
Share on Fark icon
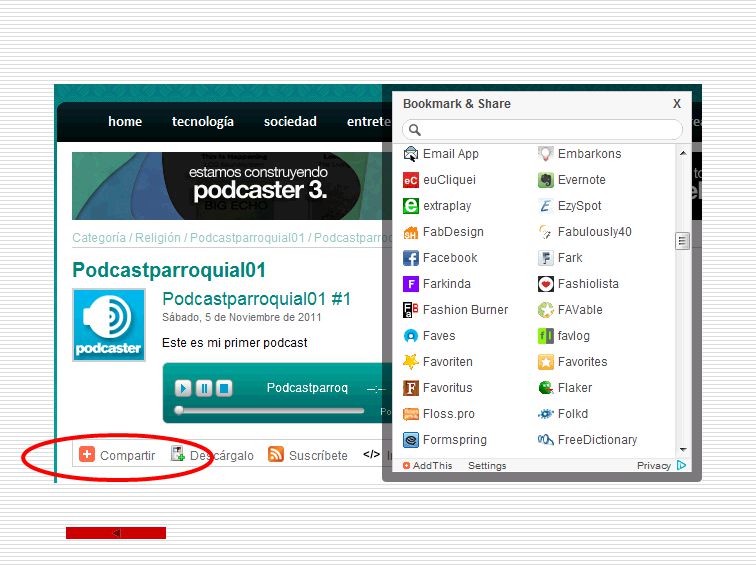tap(545, 258)
